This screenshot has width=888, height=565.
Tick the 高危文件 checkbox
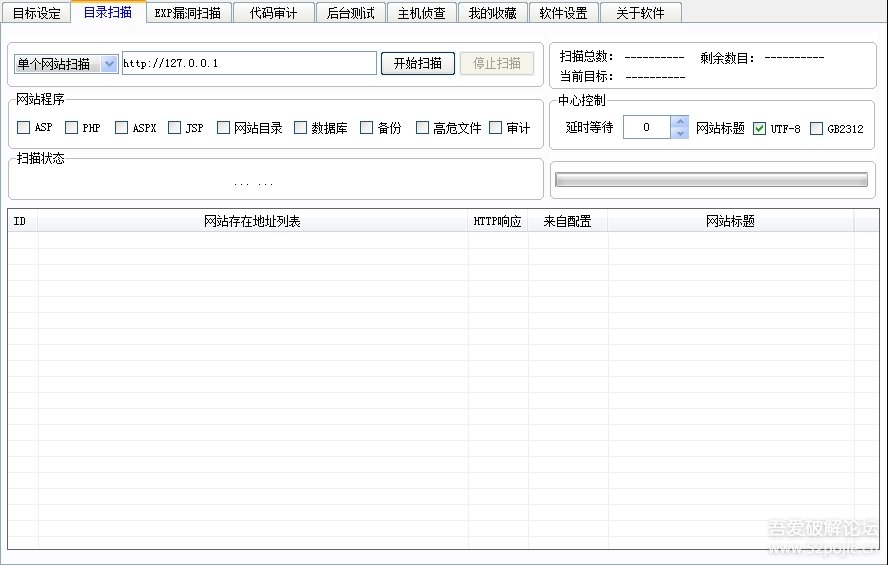pos(422,127)
